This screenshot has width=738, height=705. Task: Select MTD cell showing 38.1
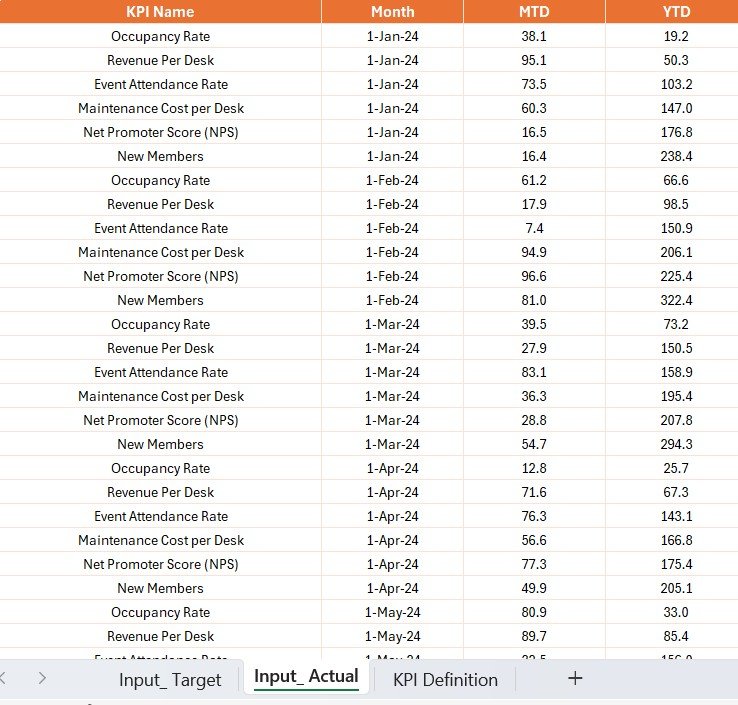click(x=534, y=36)
